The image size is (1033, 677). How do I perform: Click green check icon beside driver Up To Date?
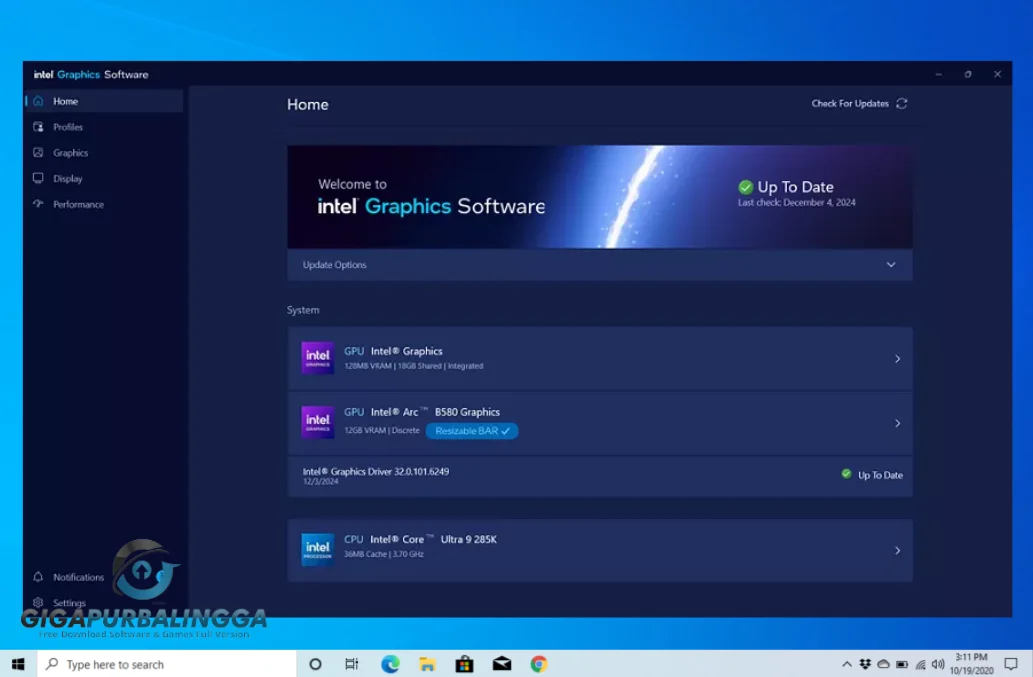847,474
